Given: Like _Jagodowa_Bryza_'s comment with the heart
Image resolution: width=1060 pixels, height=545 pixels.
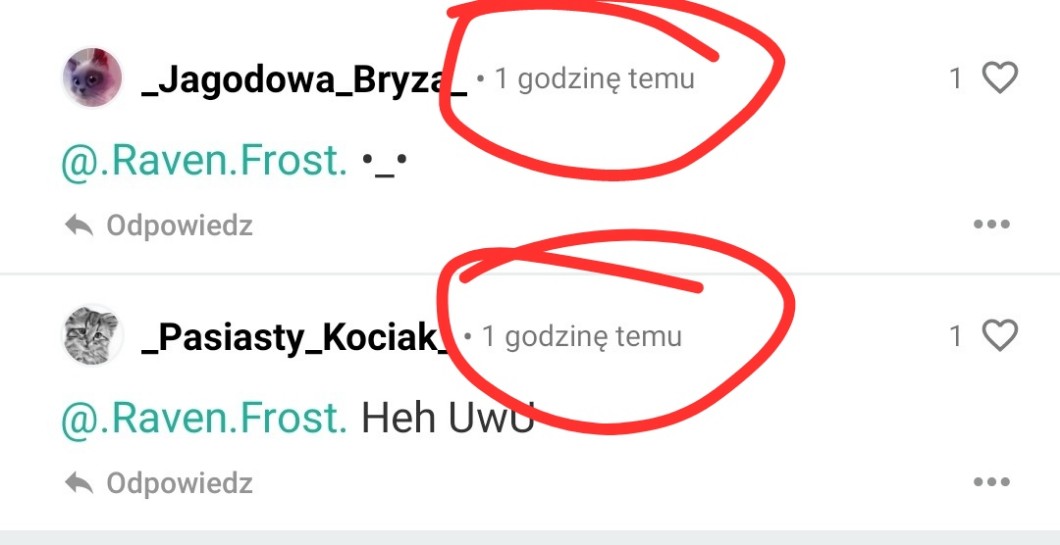Looking at the screenshot, I should click(x=999, y=78).
